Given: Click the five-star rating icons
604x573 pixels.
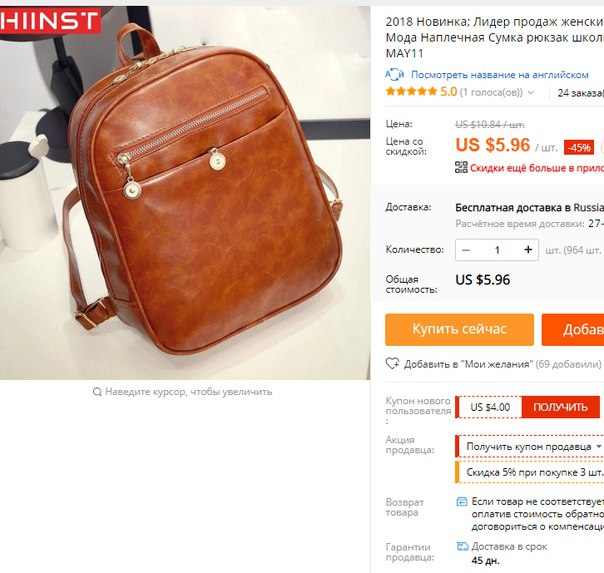Looking at the screenshot, I should click(411, 92).
